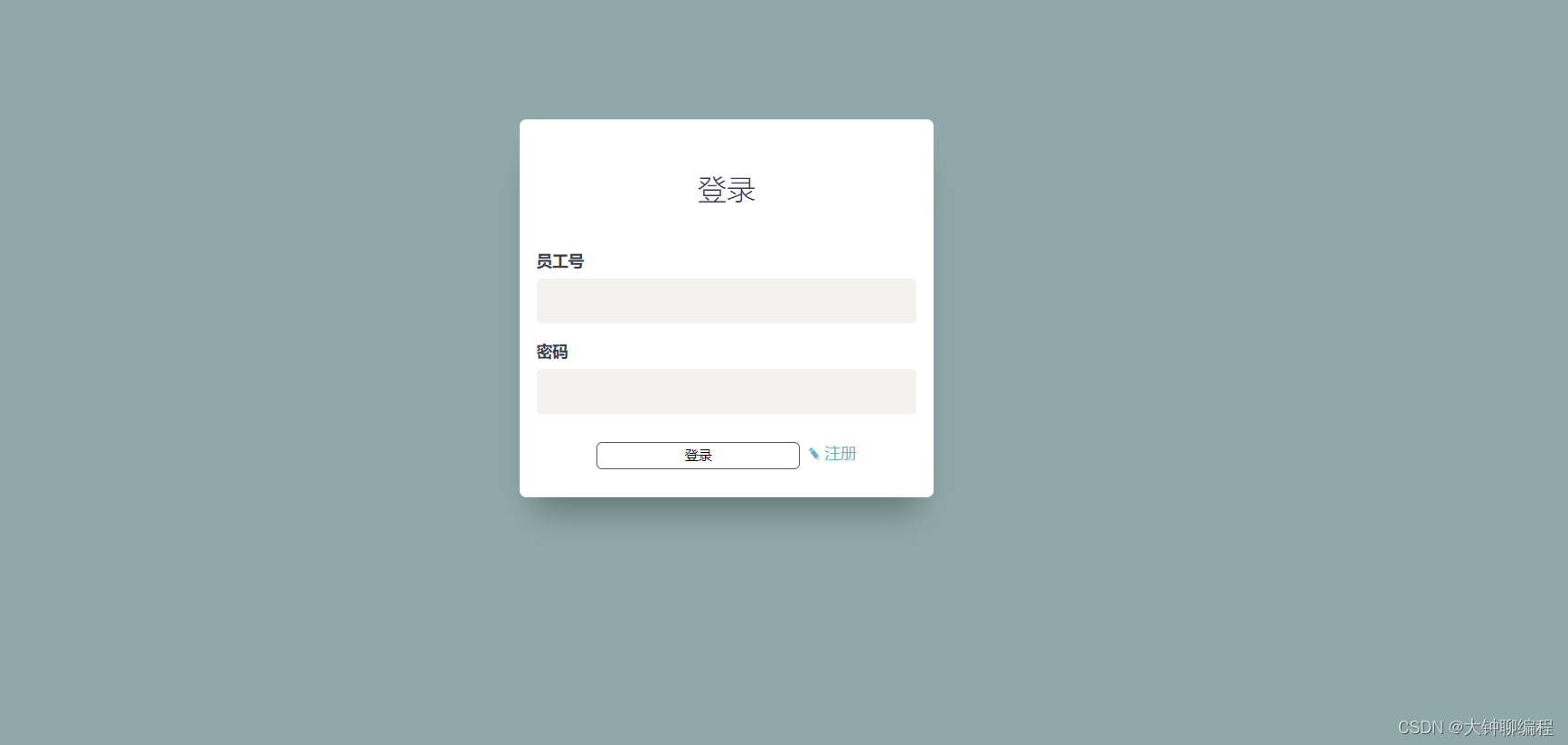Screen dimensions: 1568x745
Task: Open the 注册 registration link
Action: [x=840, y=454]
